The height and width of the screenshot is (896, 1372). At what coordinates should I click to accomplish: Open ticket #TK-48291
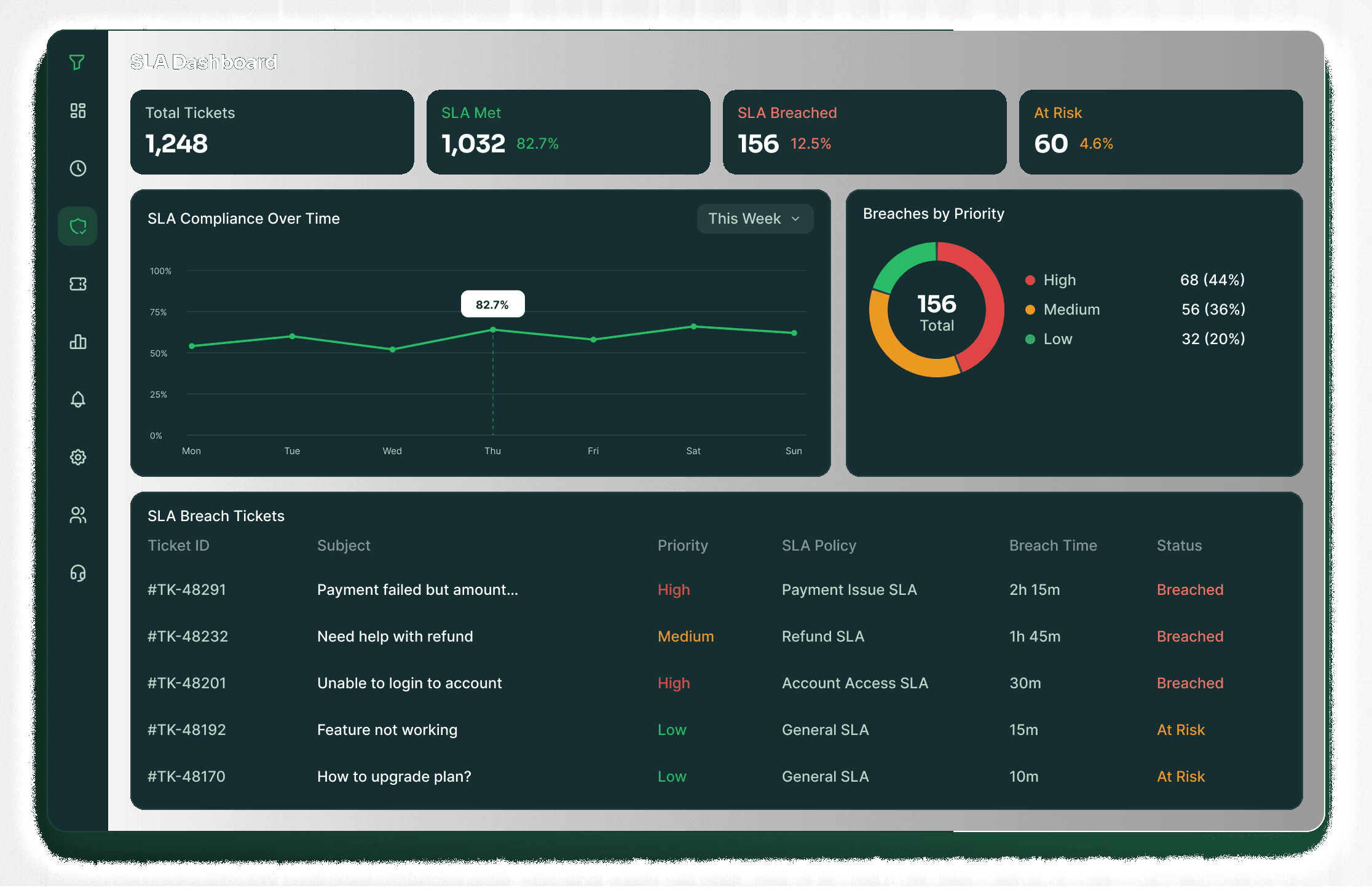pos(187,590)
